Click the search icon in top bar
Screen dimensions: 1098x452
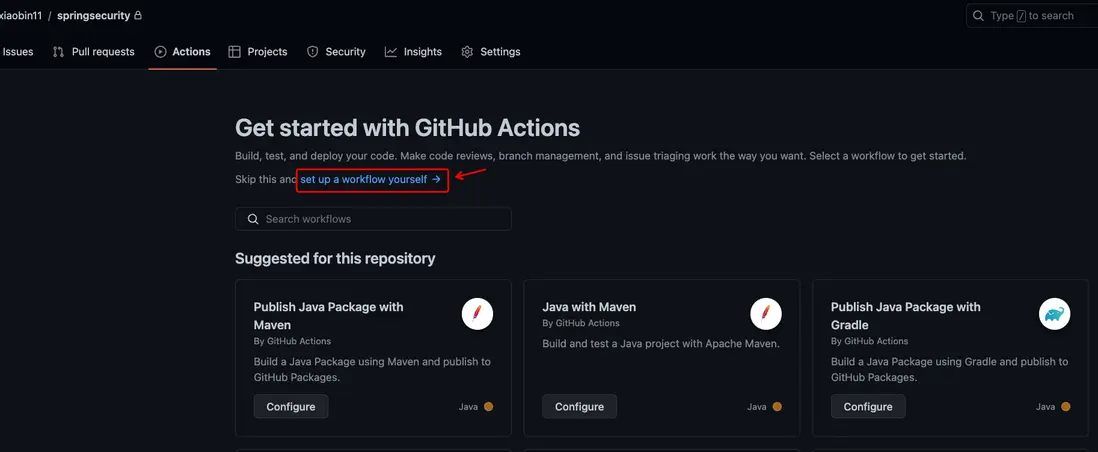pyautogui.click(x=978, y=16)
